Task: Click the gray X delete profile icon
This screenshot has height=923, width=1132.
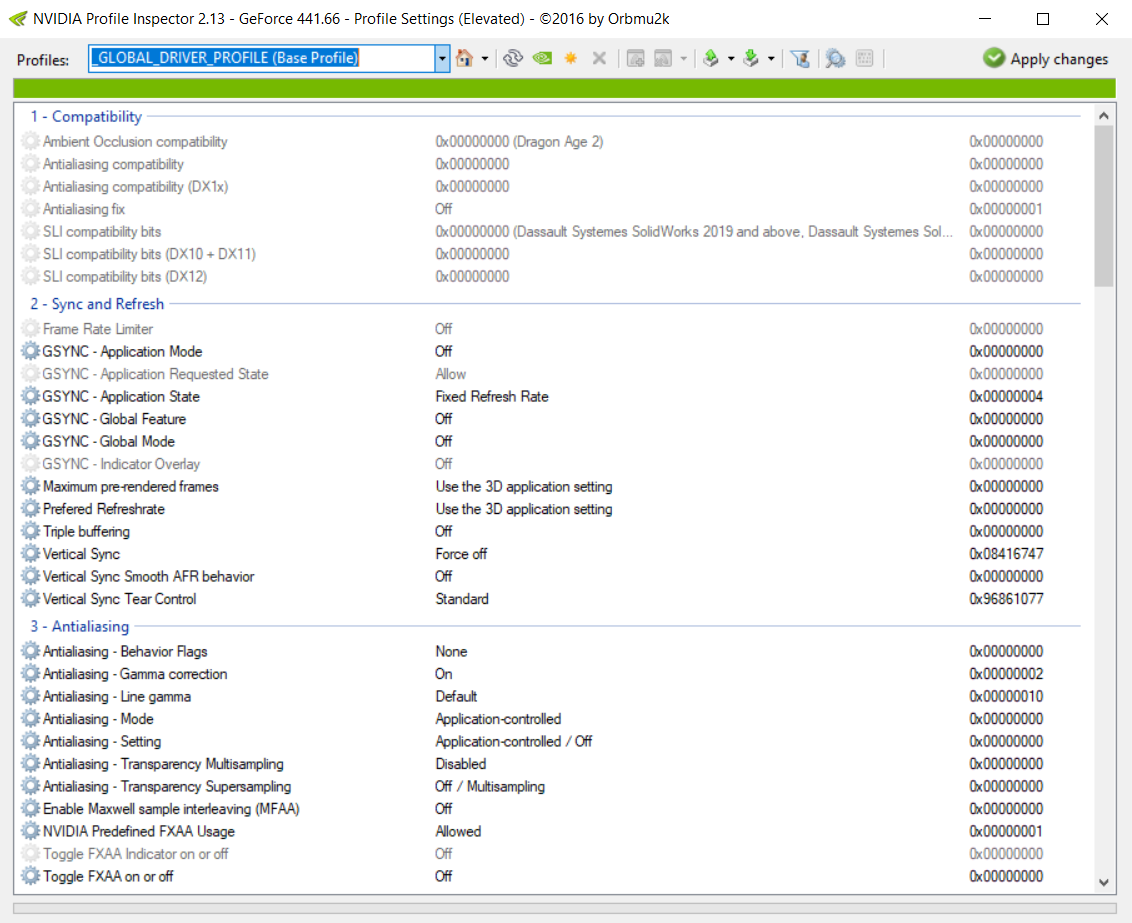Action: coord(599,58)
